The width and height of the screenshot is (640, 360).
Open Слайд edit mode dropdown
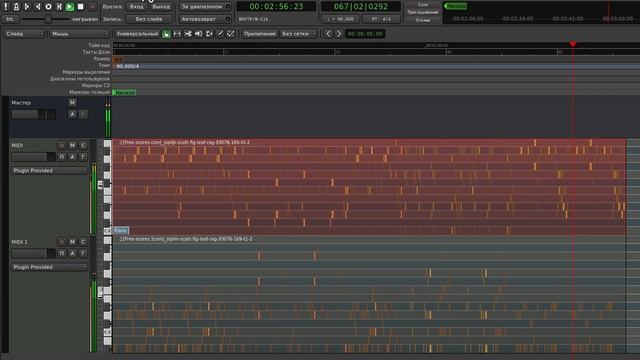click(x=24, y=34)
